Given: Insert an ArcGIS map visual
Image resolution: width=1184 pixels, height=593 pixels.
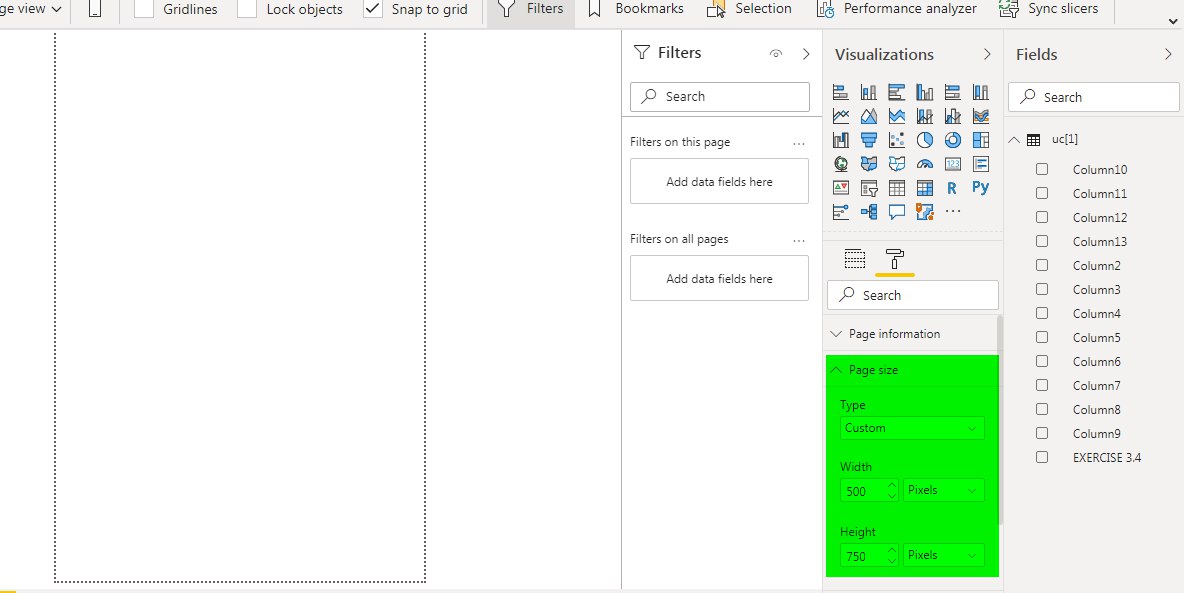Looking at the screenshot, I should point(924,212).
